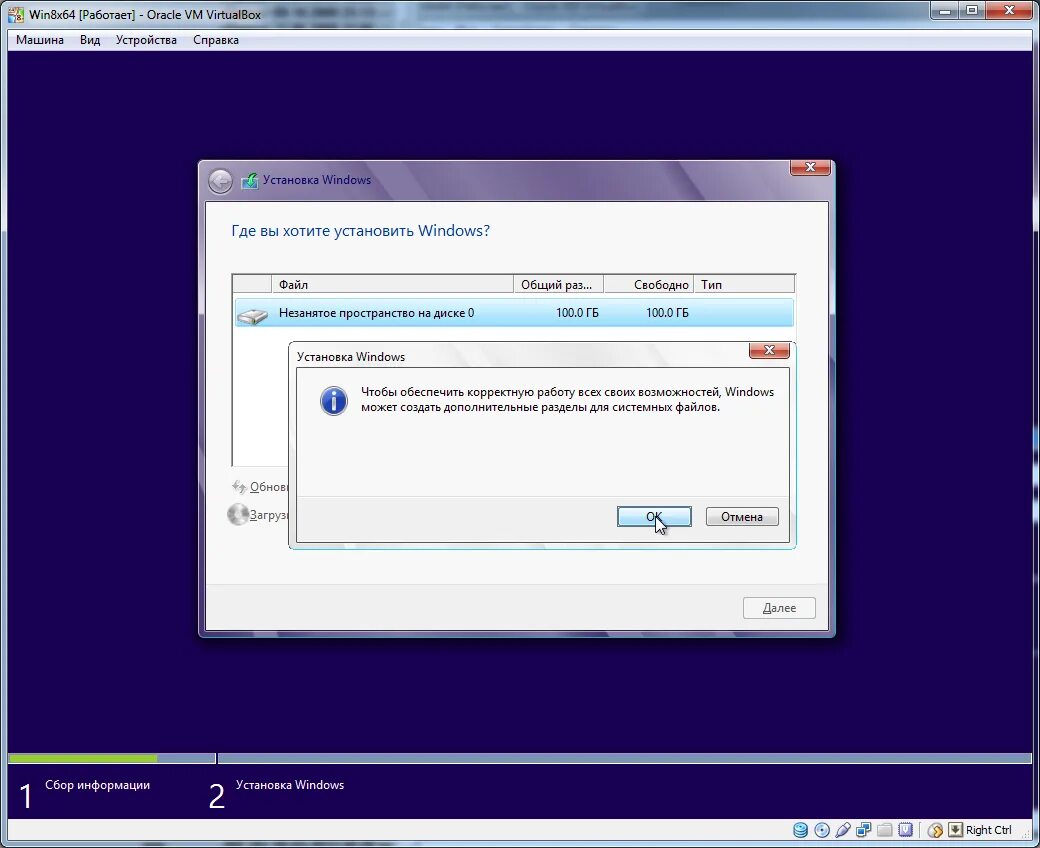1040x848 pixels.
Task: Click the Обновить link
Action: [x=269, y=487]
